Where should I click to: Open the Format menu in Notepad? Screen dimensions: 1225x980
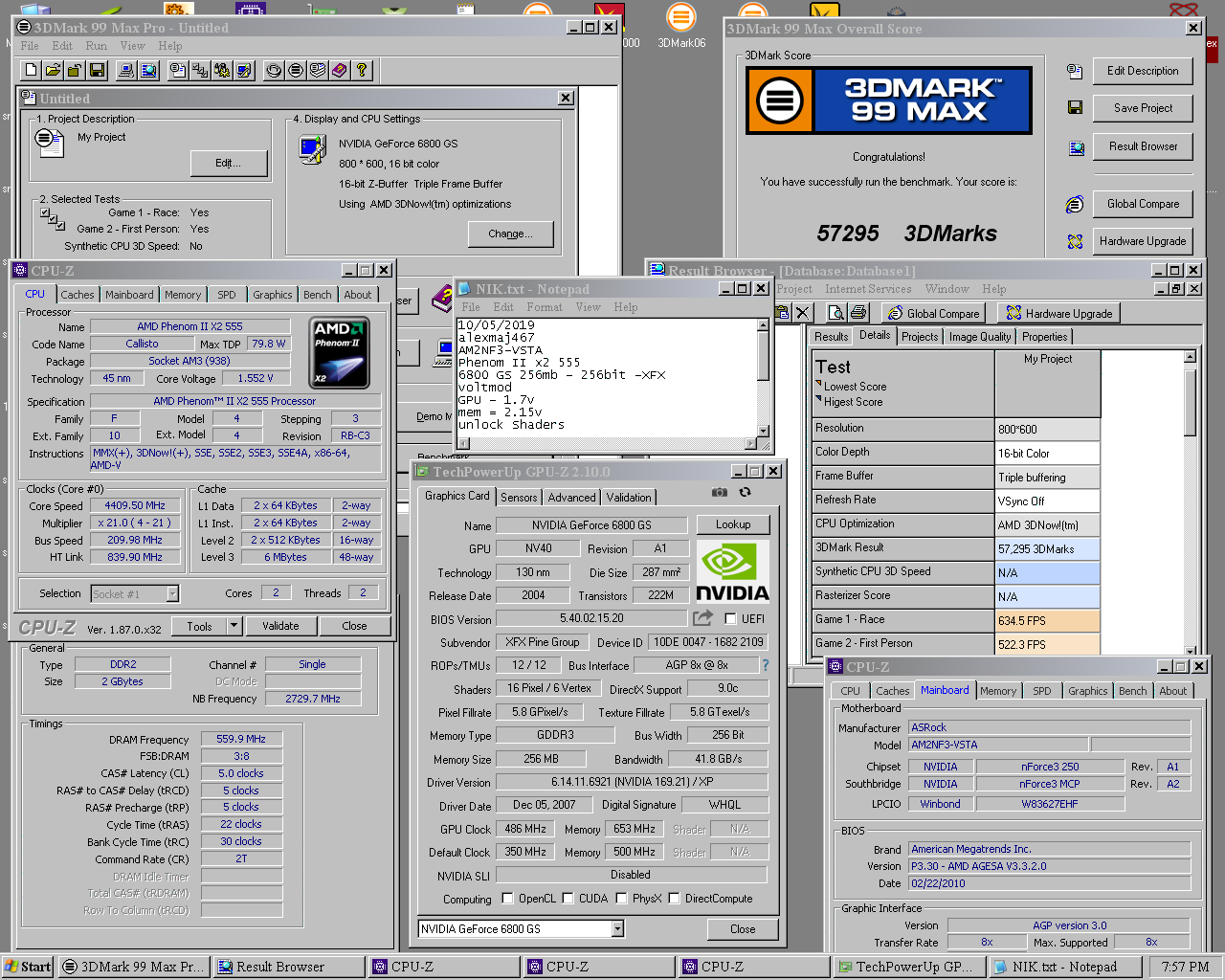(545, 307)
